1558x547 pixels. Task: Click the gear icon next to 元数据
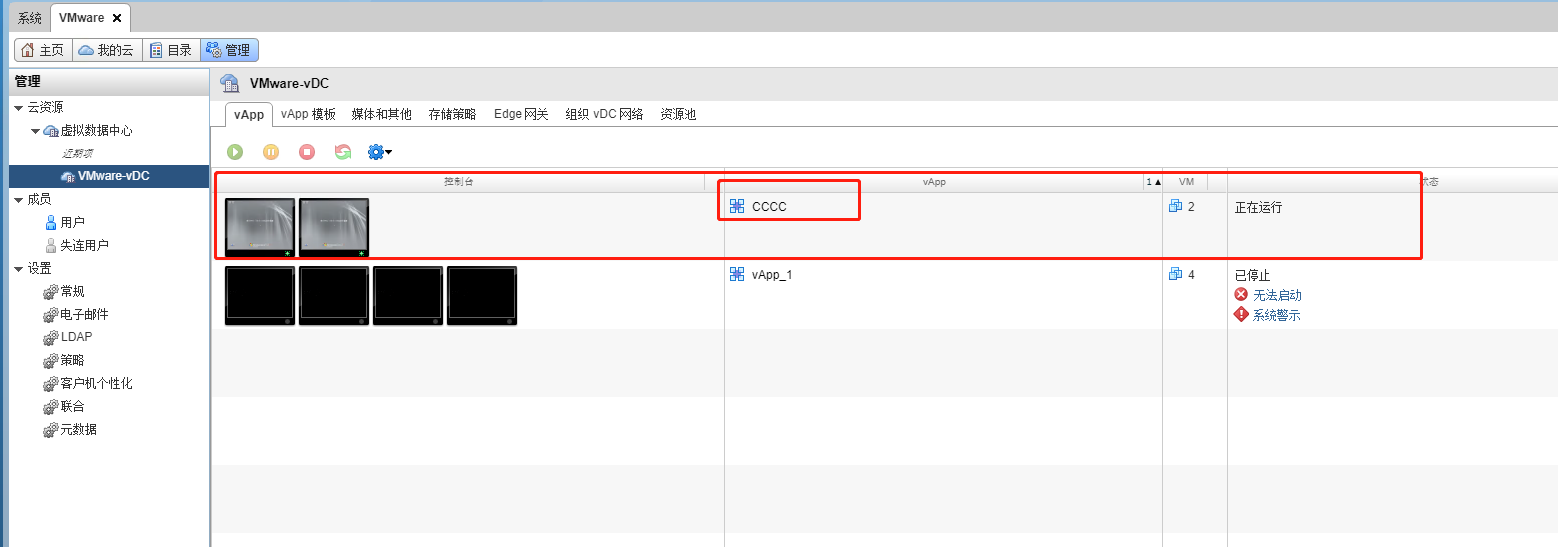coord(50,430)
